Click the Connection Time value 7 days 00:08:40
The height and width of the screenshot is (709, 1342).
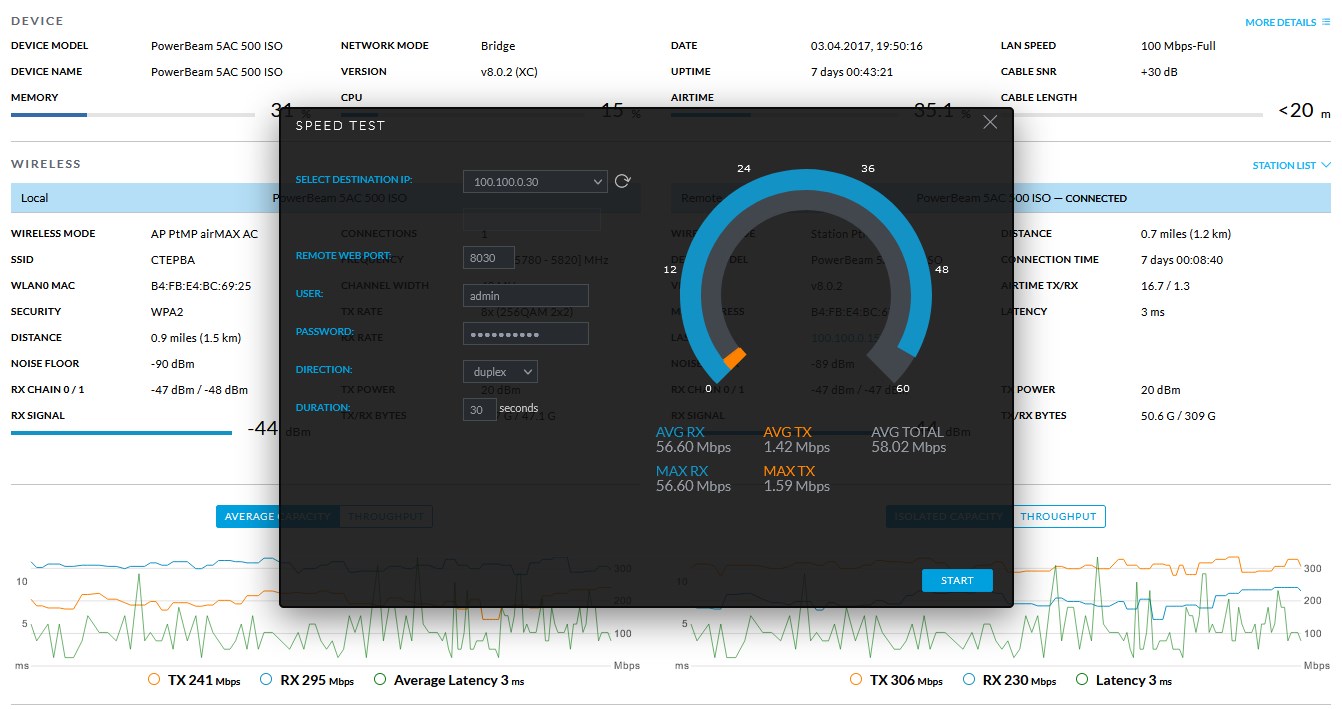[1182, 260]
